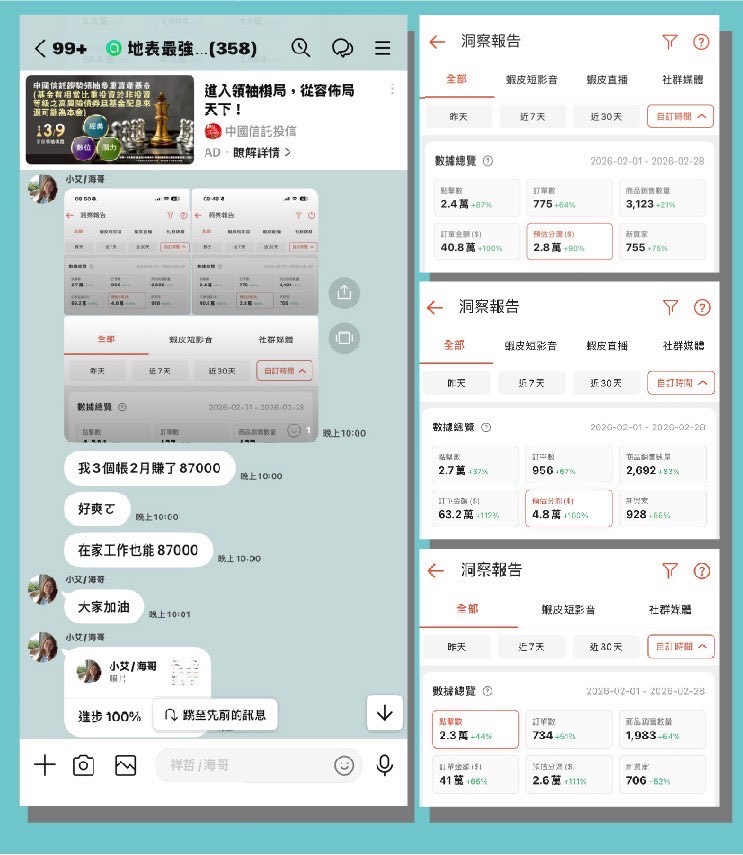The image size is (743, 855).
Task: Expand 自訂時間 dropdown in chat image preview
Action: point(285,371)
